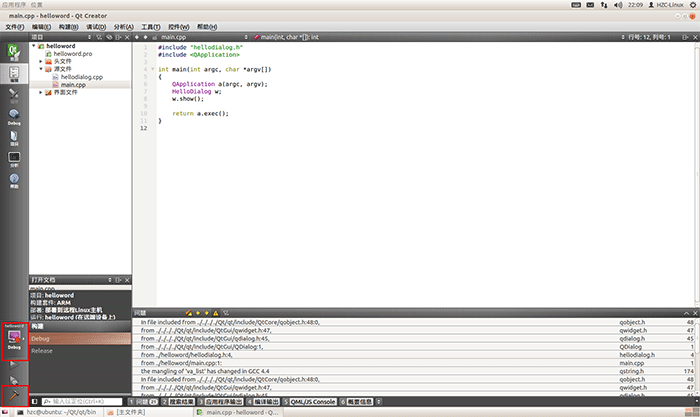This screenshot has height=417, width=700.
Task: Switch to the 概要信息 tab
Action: tap(356, 401)
